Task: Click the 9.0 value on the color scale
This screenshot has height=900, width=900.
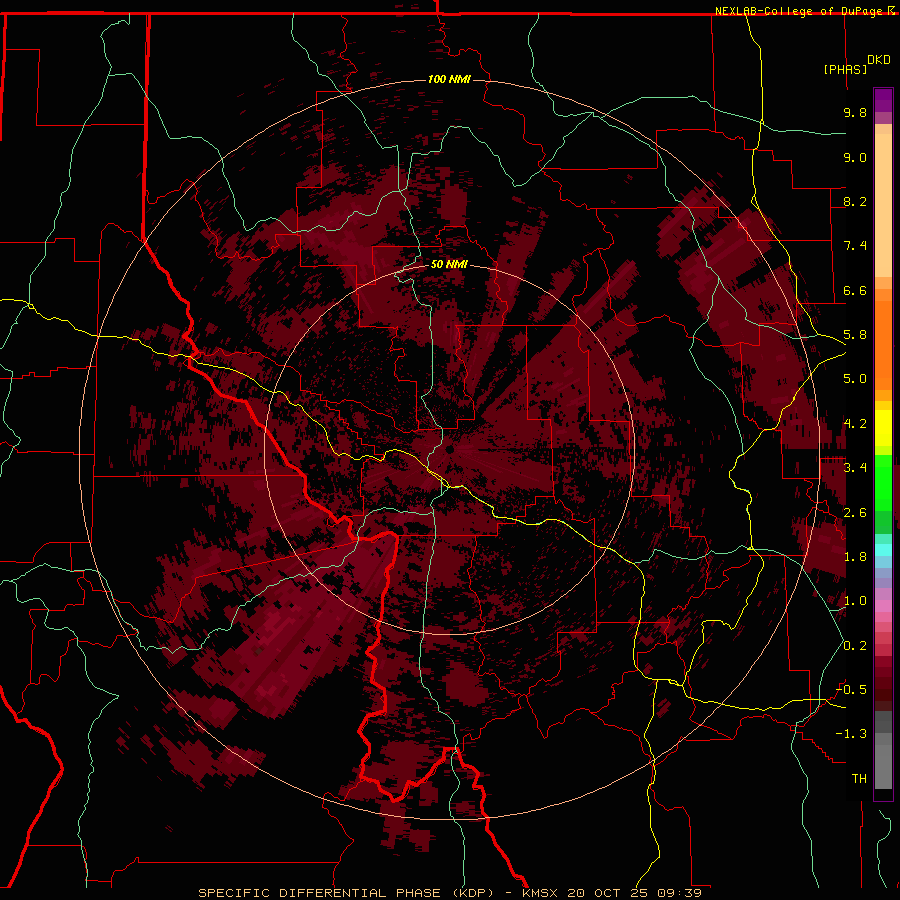Action: pos(855,157)
